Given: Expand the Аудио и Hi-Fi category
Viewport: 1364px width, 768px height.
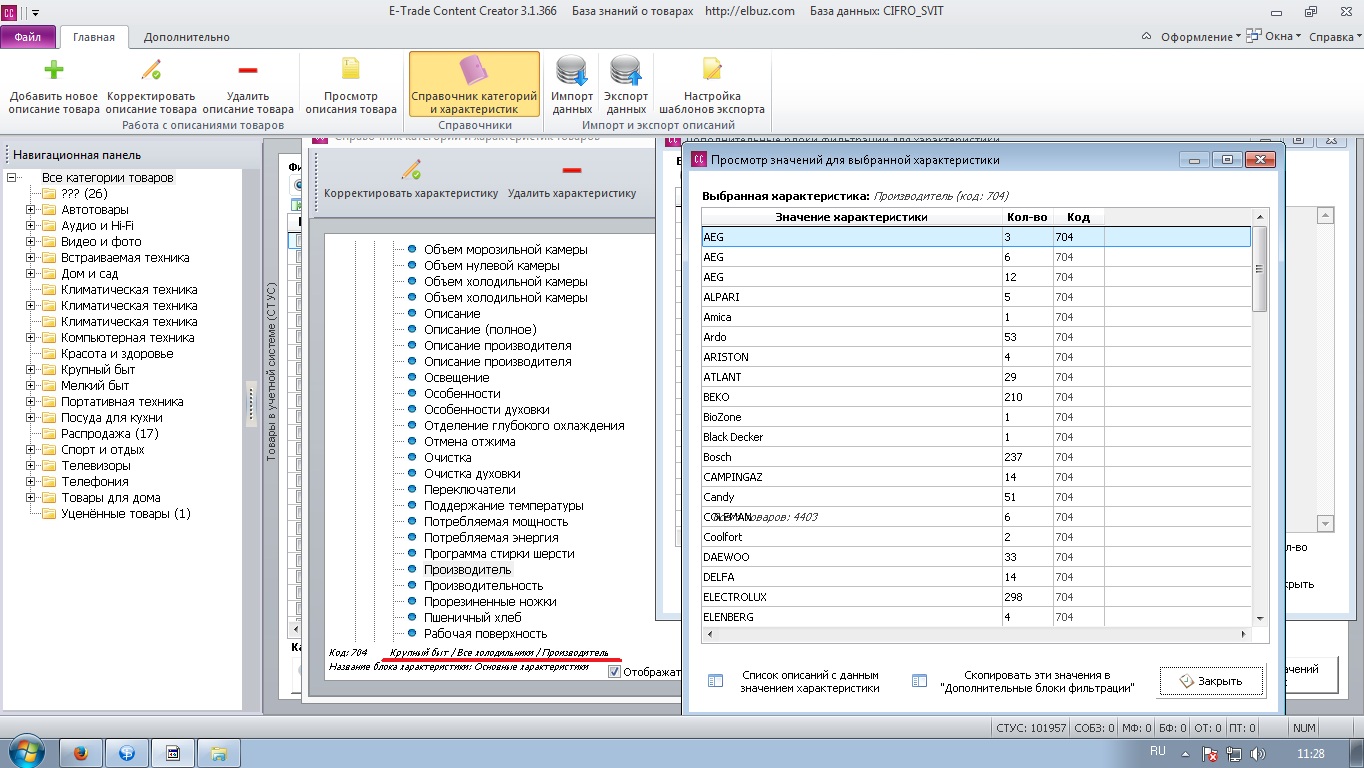Looking at the screenshot, I should 31,226.
